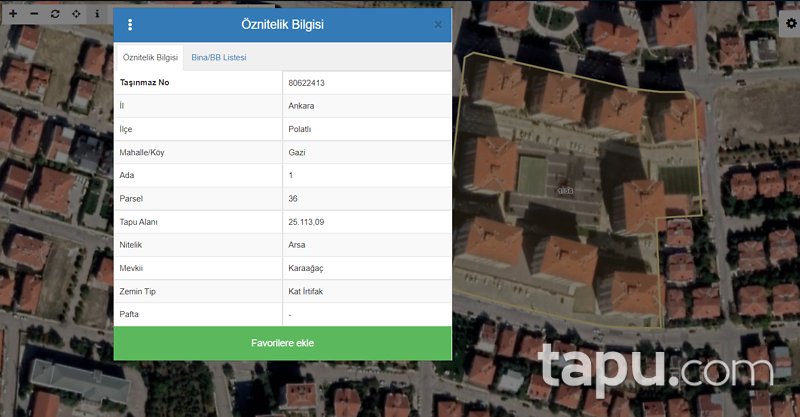800x417 pixels.
Task: Open the three-dot menu in dialog header
Action: coord(130,24)
